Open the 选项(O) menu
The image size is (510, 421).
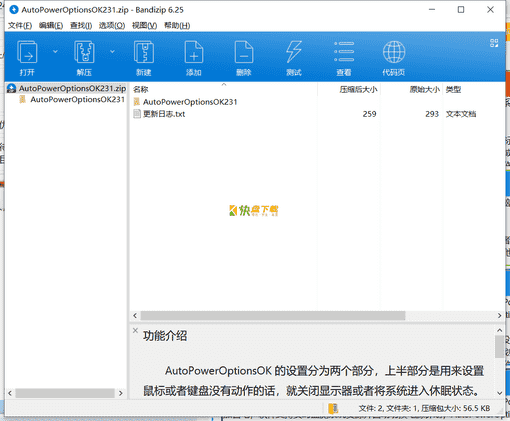(x=112, y=25)
